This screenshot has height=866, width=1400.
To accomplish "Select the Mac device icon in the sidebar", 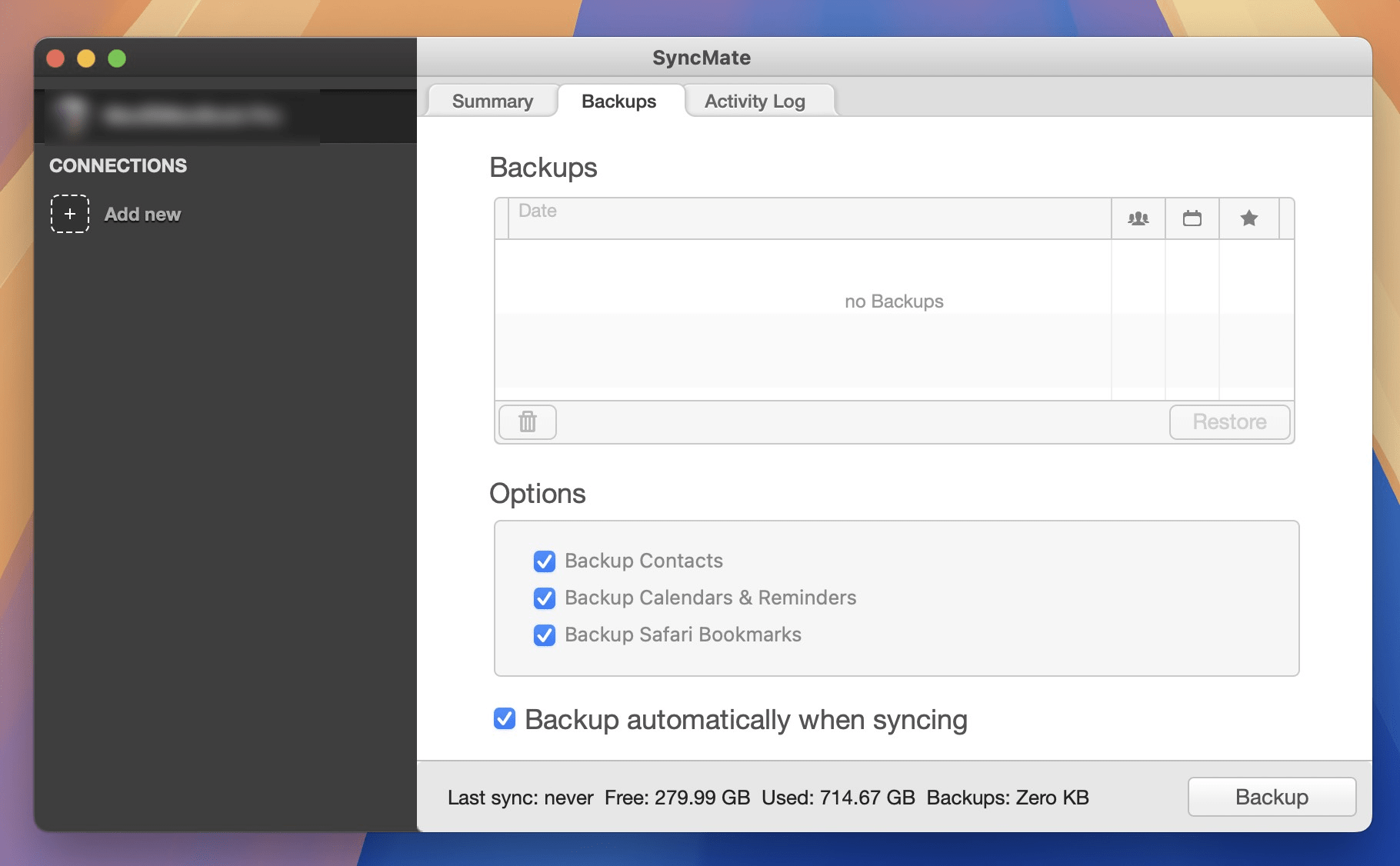I will [72, 115].
